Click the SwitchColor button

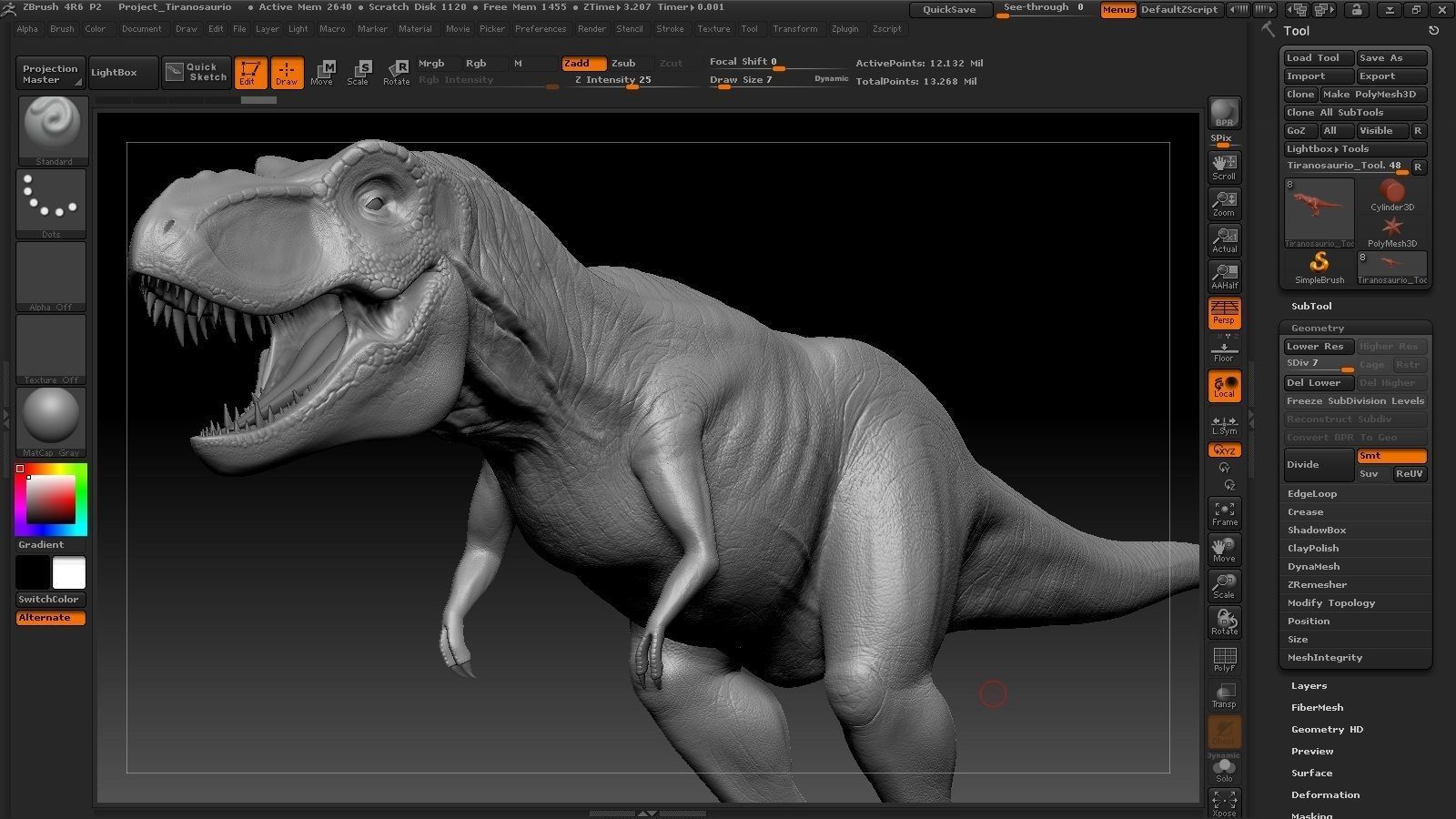point(51,599)
